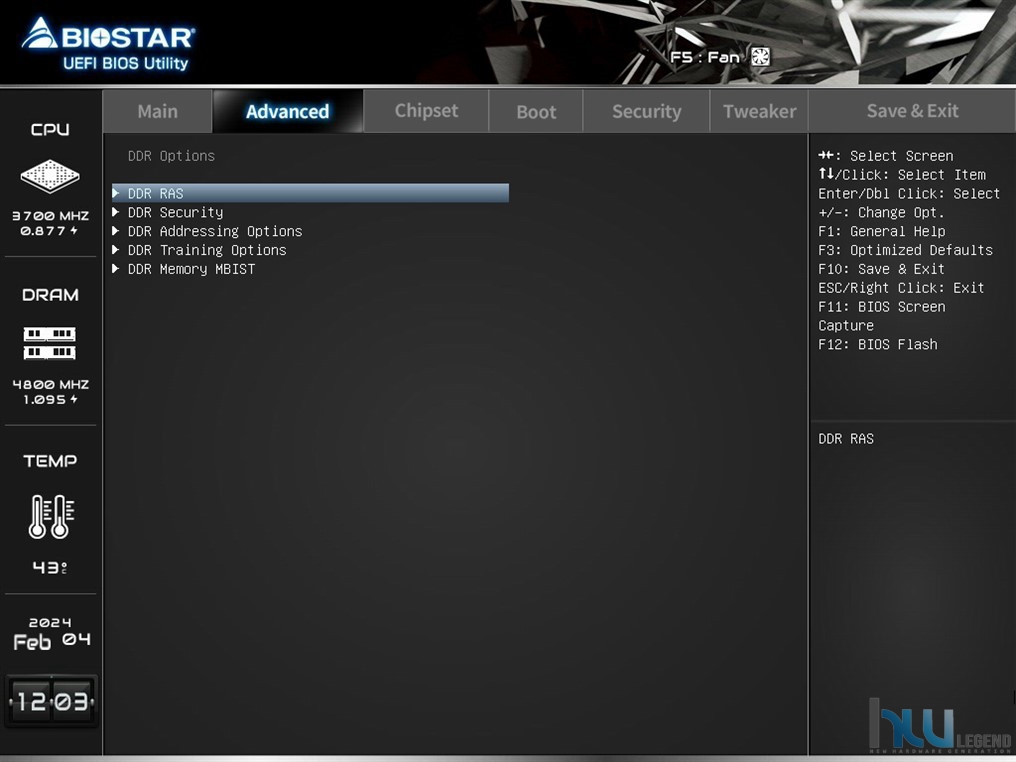Click the F12: BIOS Flash hint
Viewport: 1016px width, 762px height.
coord(877,344)
